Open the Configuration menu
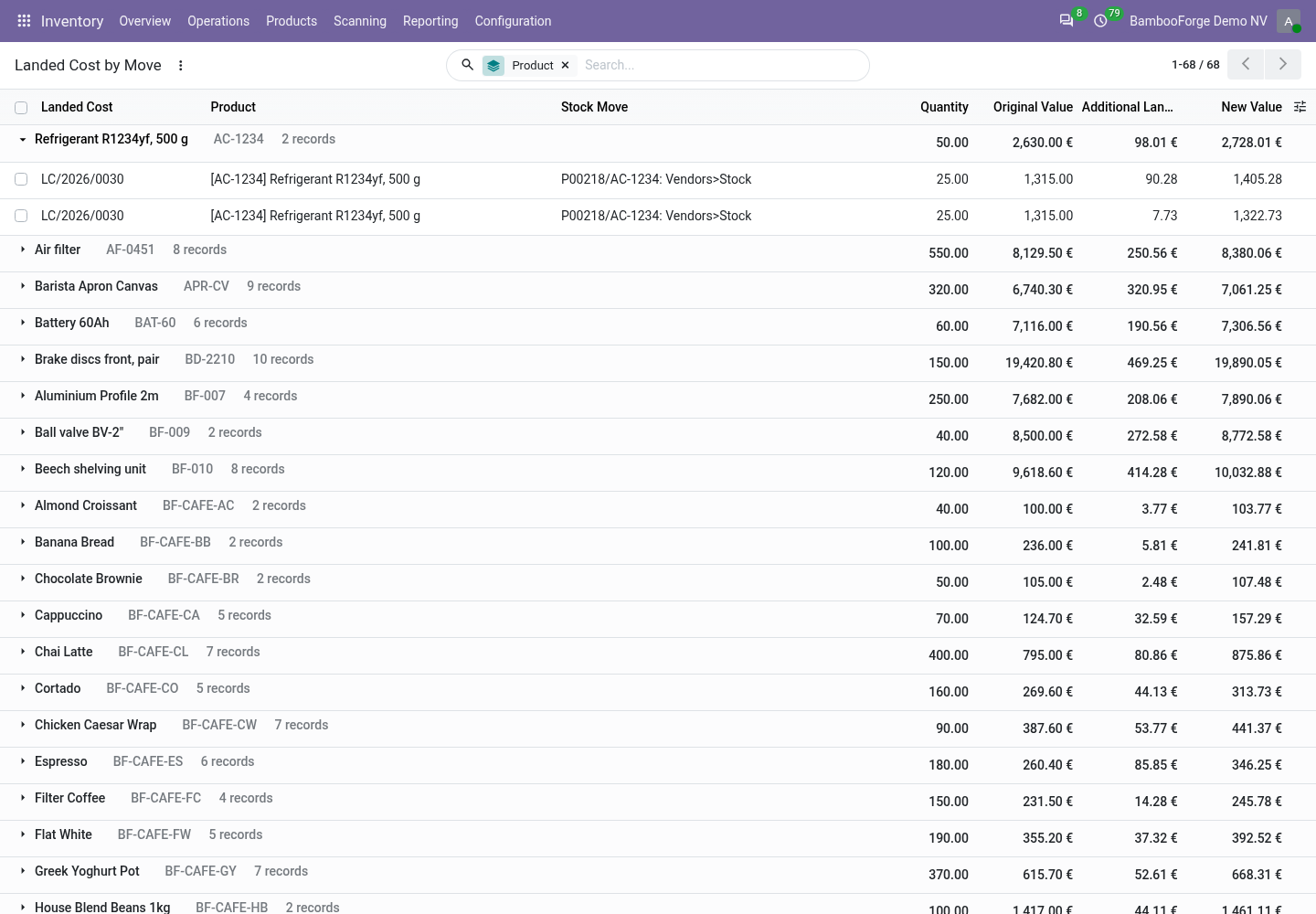This screenshot has width=1316, height=914. point(513,21)
